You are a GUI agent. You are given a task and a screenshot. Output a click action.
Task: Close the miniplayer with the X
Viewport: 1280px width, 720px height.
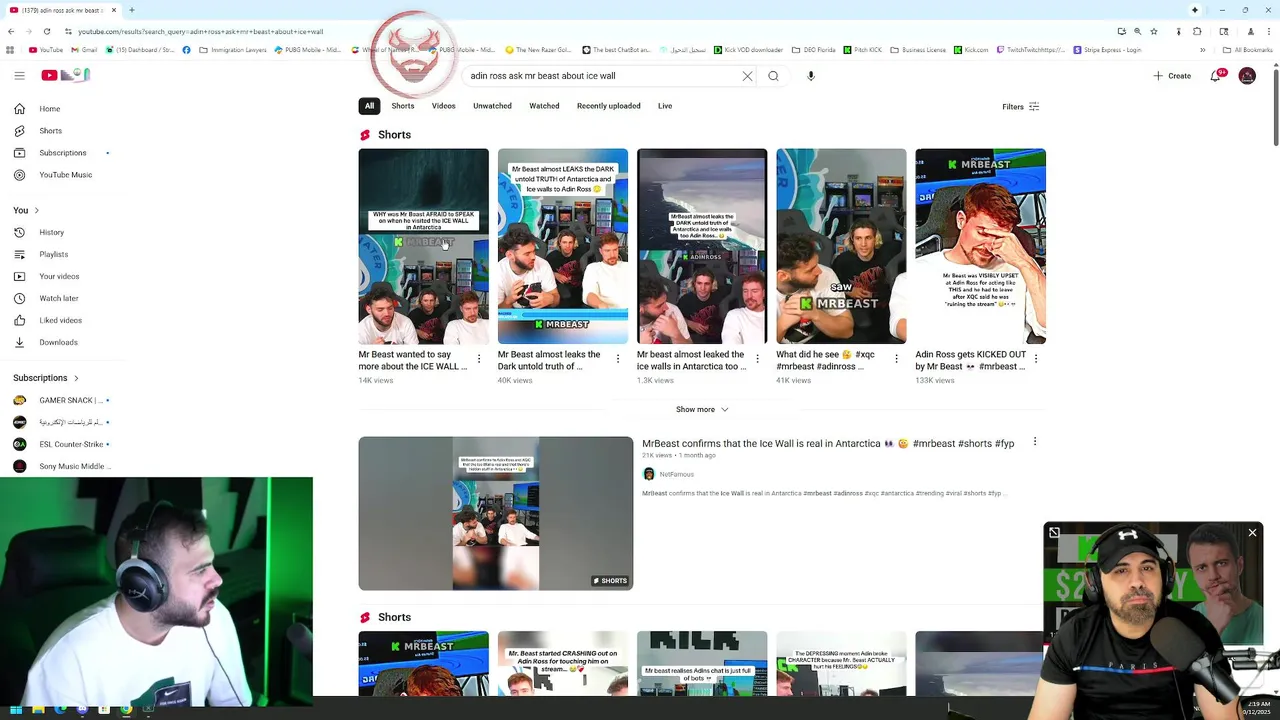[1252, 533]
